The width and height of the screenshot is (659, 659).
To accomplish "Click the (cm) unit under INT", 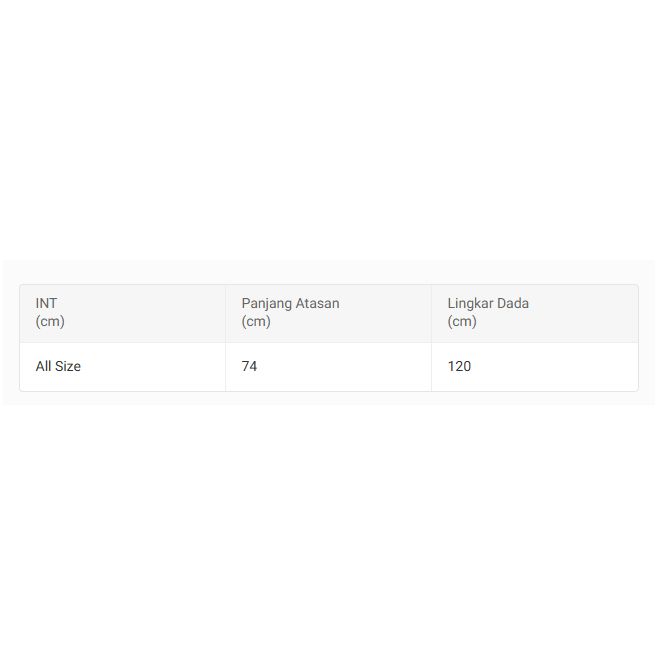I will [x=50, y=322].
